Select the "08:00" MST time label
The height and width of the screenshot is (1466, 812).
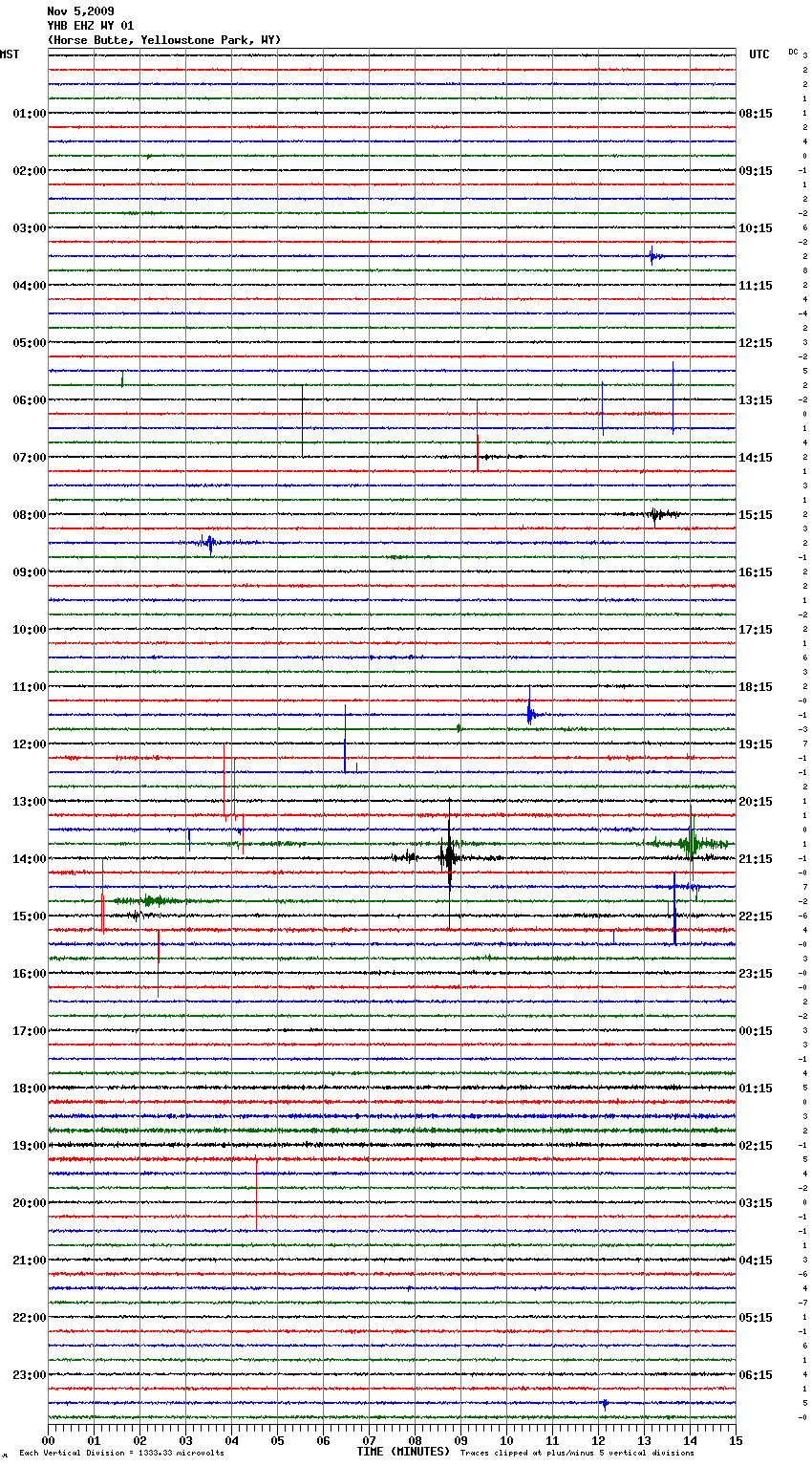(x=30, y=515)
